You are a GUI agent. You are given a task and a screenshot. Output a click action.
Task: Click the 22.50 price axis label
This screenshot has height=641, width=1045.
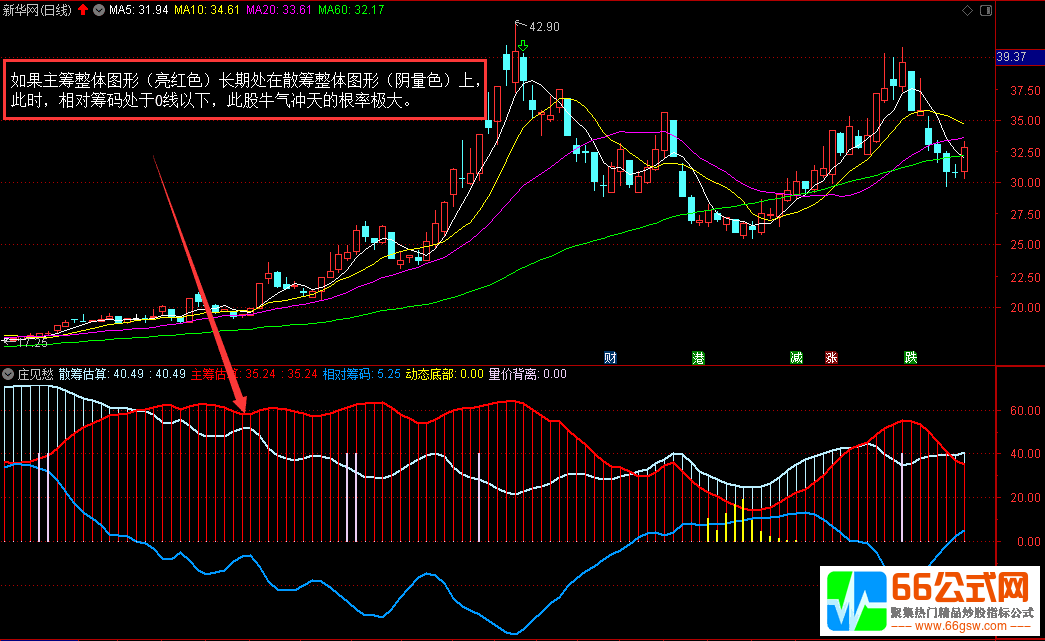pos(1025,277)
